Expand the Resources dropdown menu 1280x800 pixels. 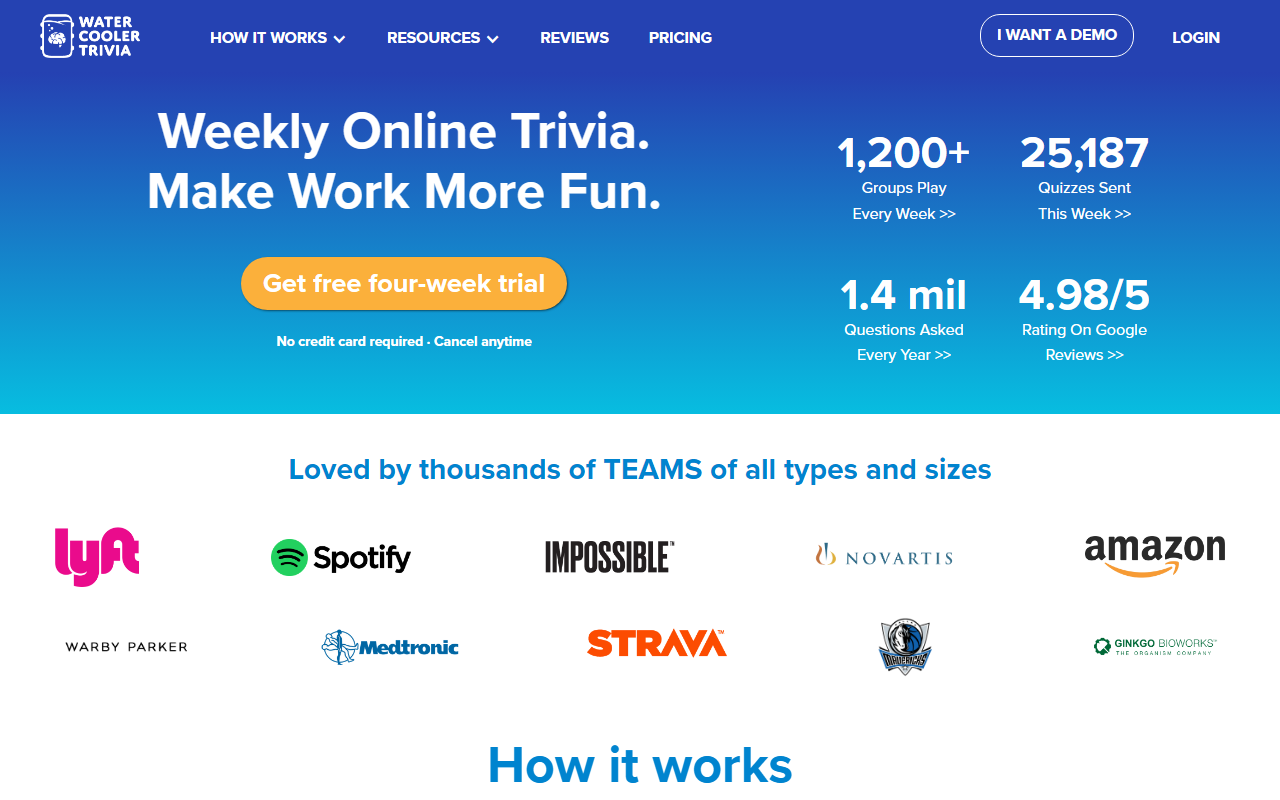pyautogui.click(x=443, y=38)
